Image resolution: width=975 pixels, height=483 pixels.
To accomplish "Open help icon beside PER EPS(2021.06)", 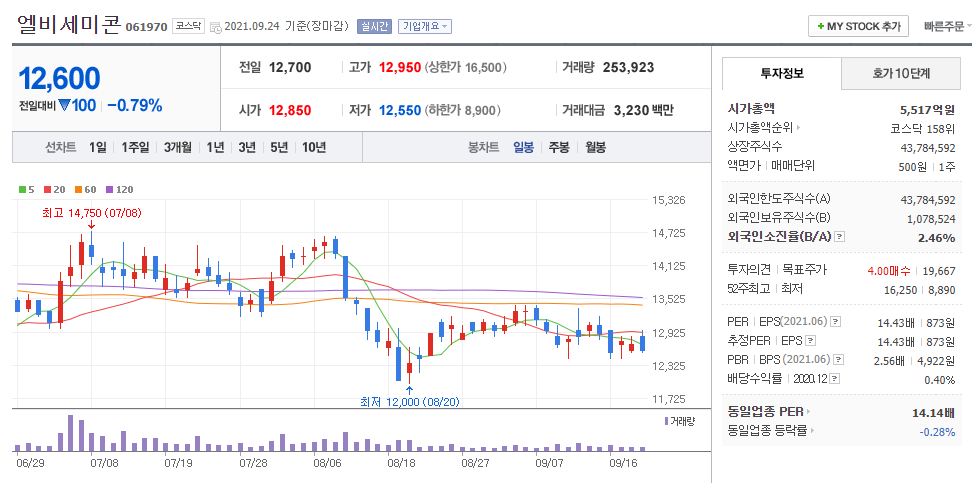I will coord(836,322).
